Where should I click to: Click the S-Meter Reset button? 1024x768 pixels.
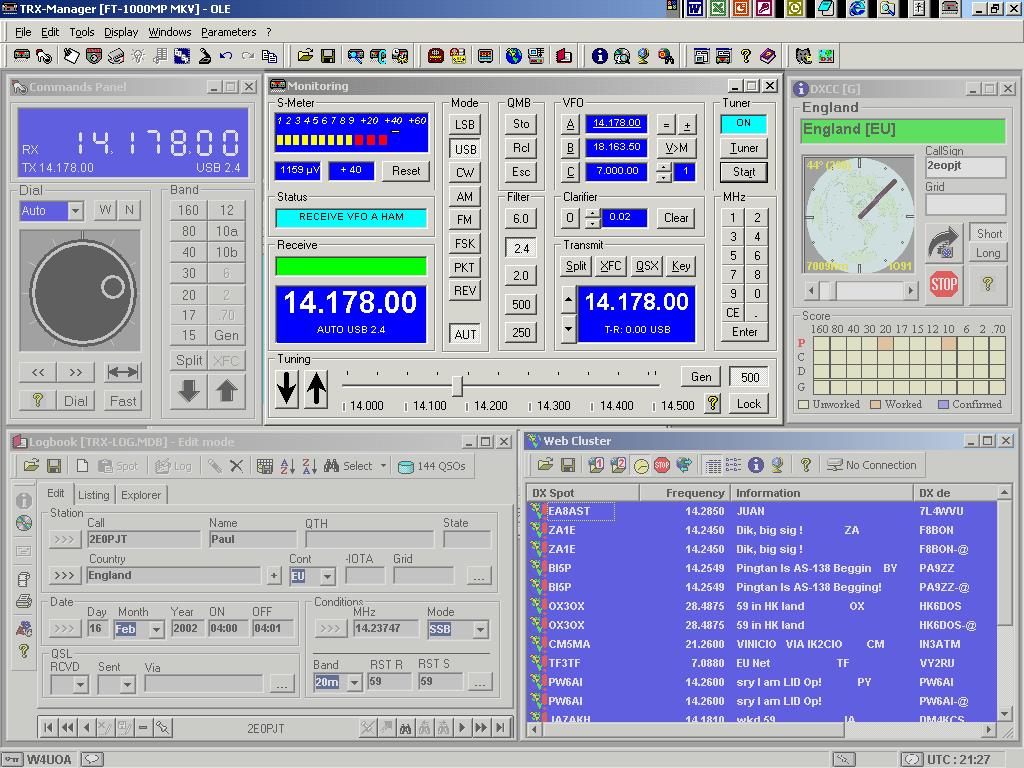pyautogui.click(x=406, y=171)
